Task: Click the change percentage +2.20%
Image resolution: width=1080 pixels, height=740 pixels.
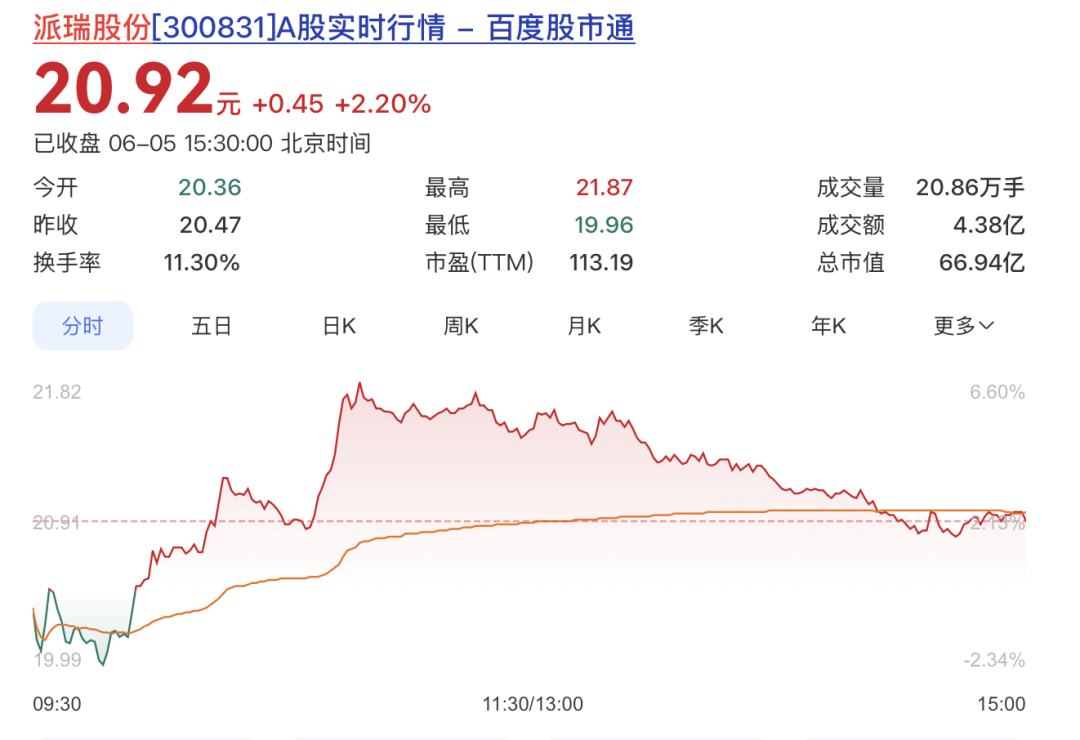Action: 383,104
